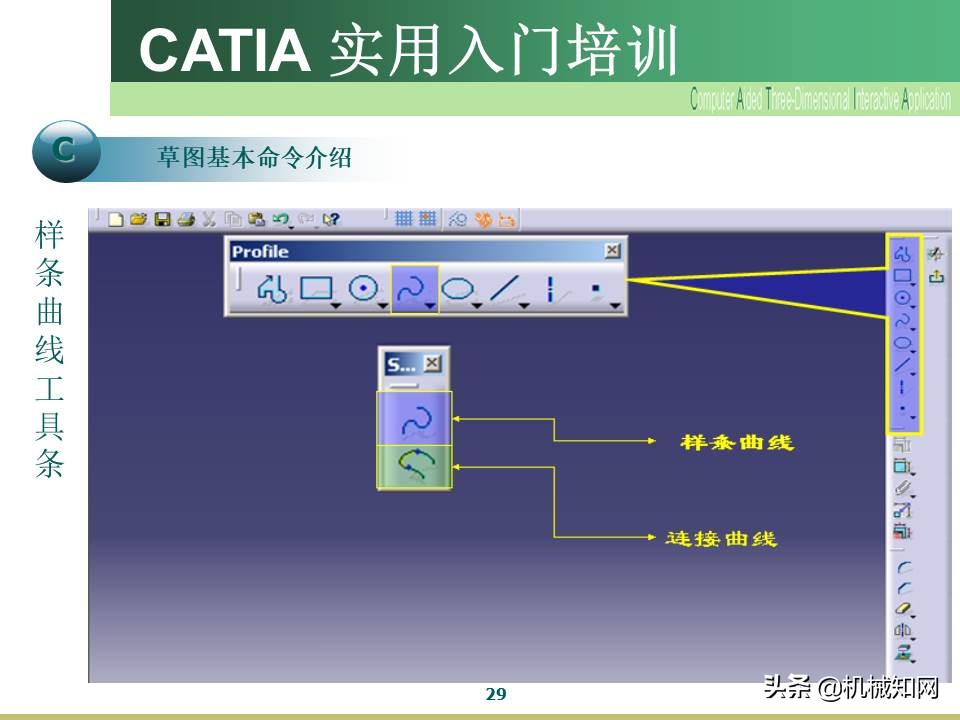Select Rectangle icon in right sidebar
The image size is (960, 720).
(902, 276)
